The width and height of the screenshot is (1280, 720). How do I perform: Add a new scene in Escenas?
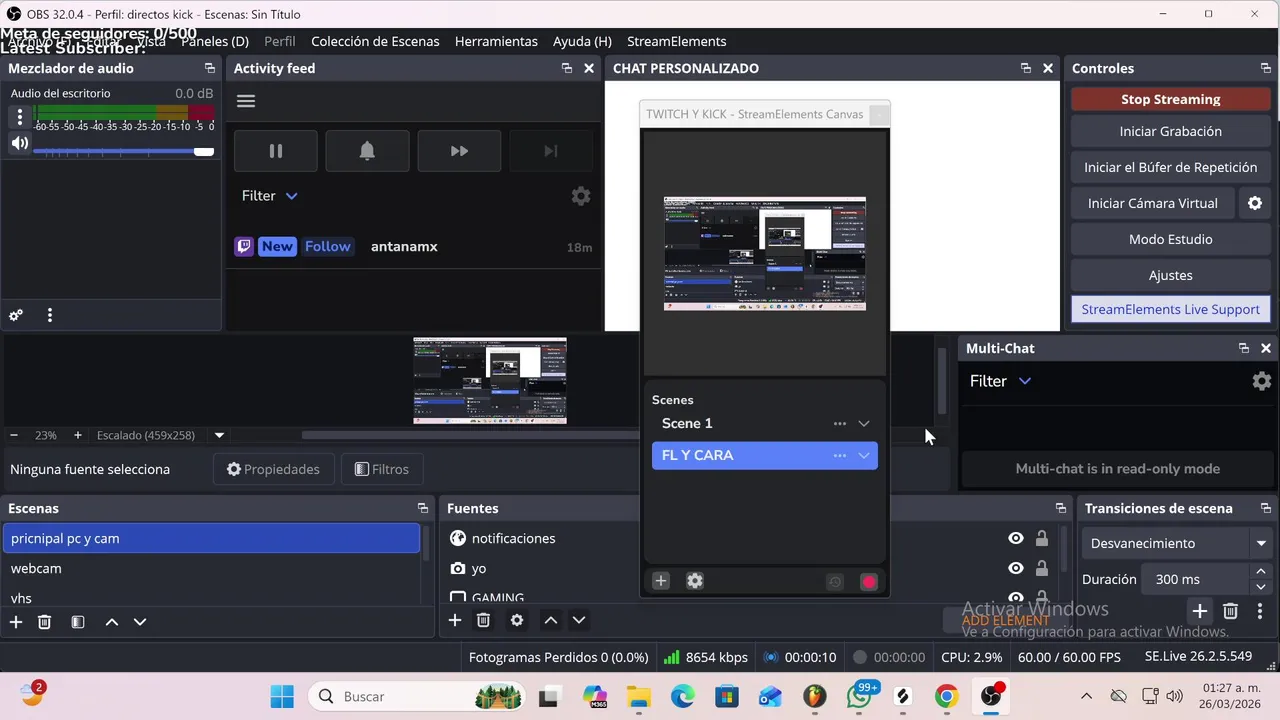click(16, 622)
